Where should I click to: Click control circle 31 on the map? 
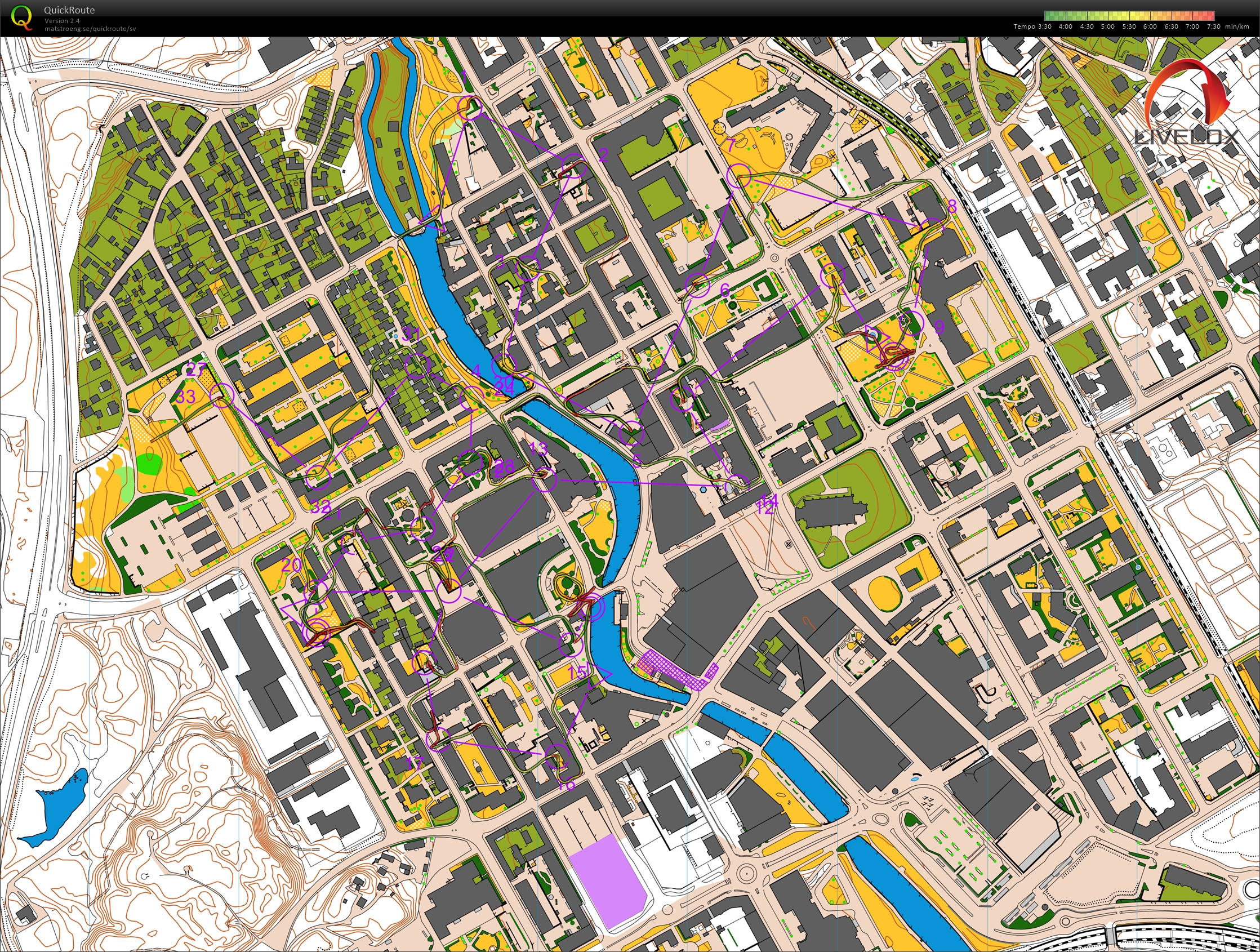click(416, 366)
